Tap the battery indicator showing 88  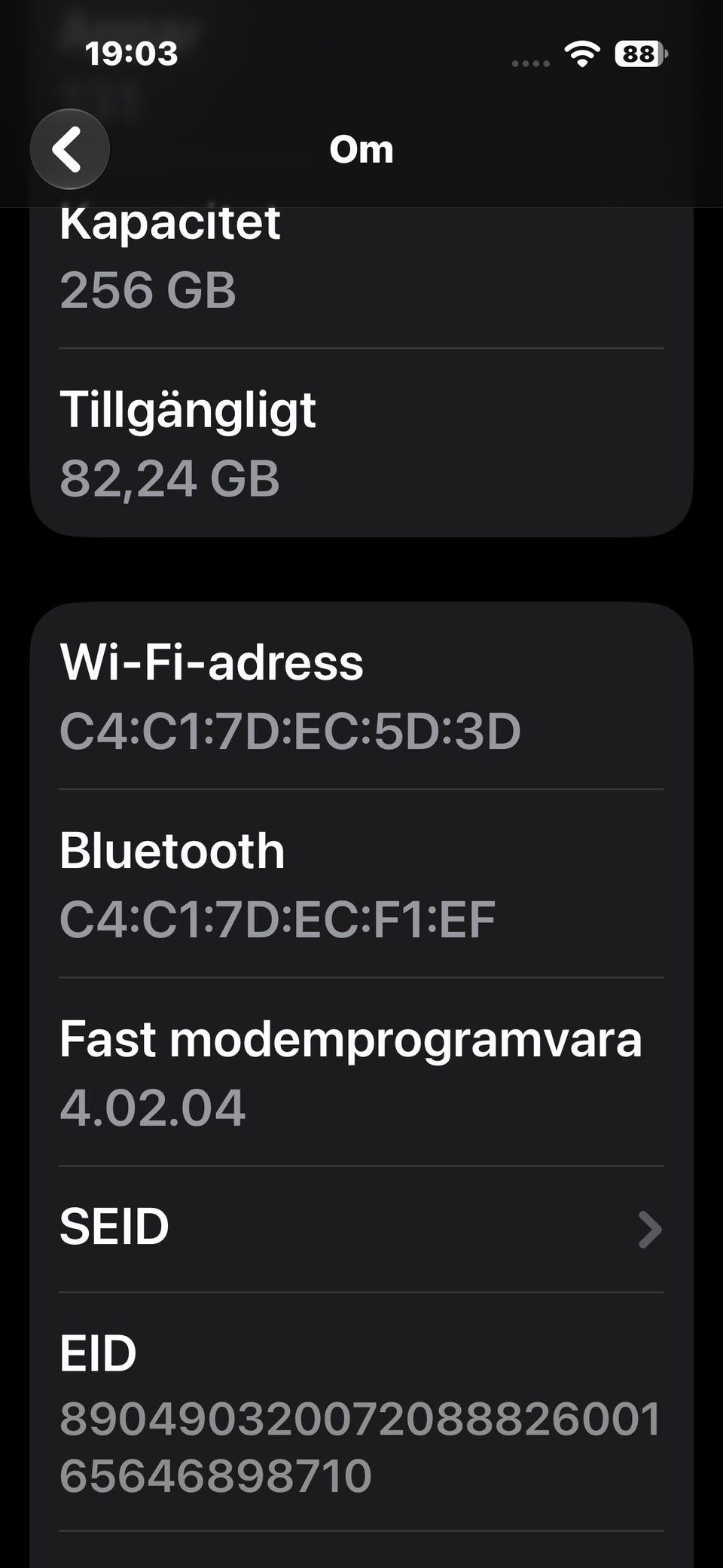click(x=641, y=54)
